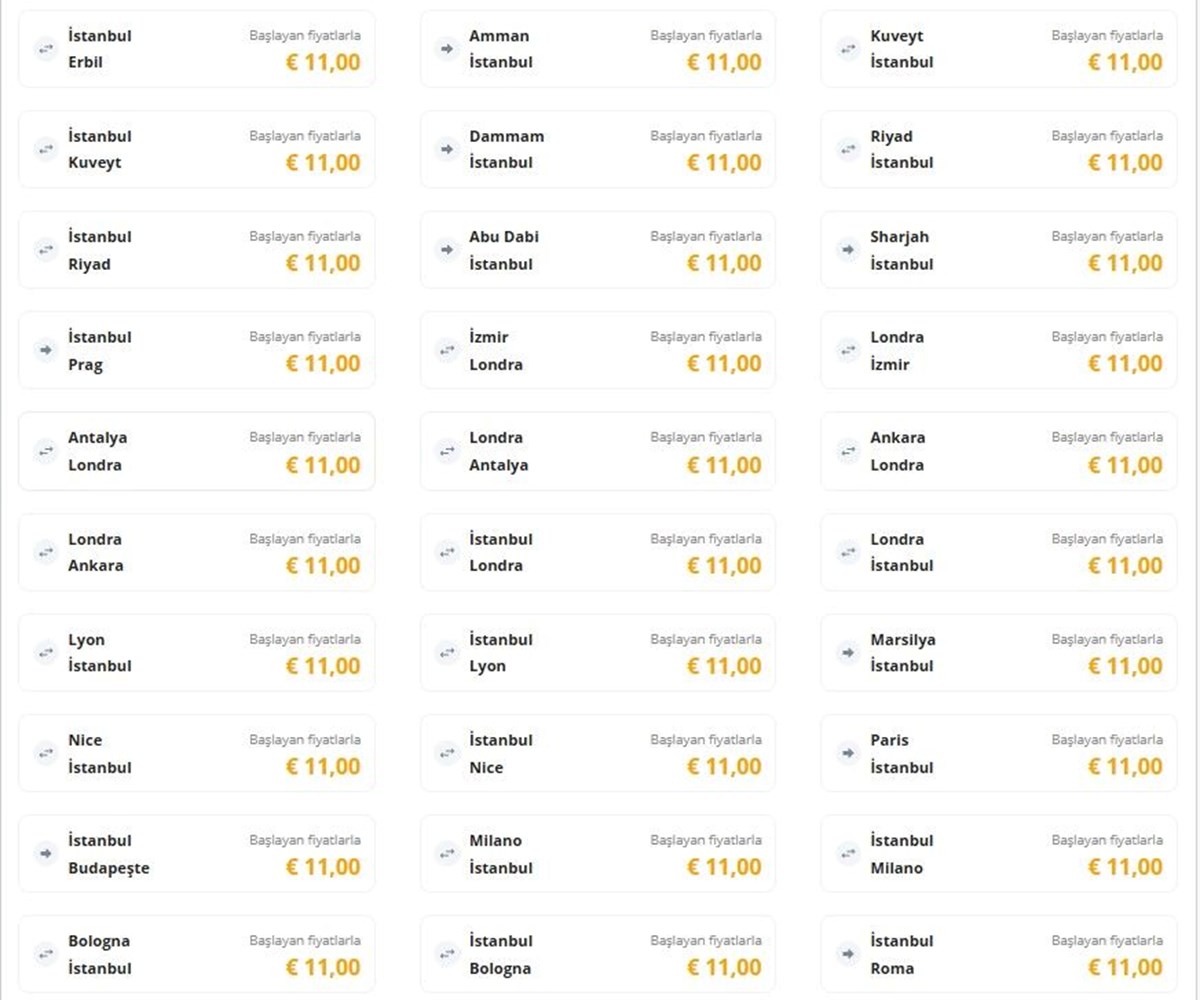Open the Londra–Ankara flight card
The width and height of the screenshot is (1200, 1000).
197,552
